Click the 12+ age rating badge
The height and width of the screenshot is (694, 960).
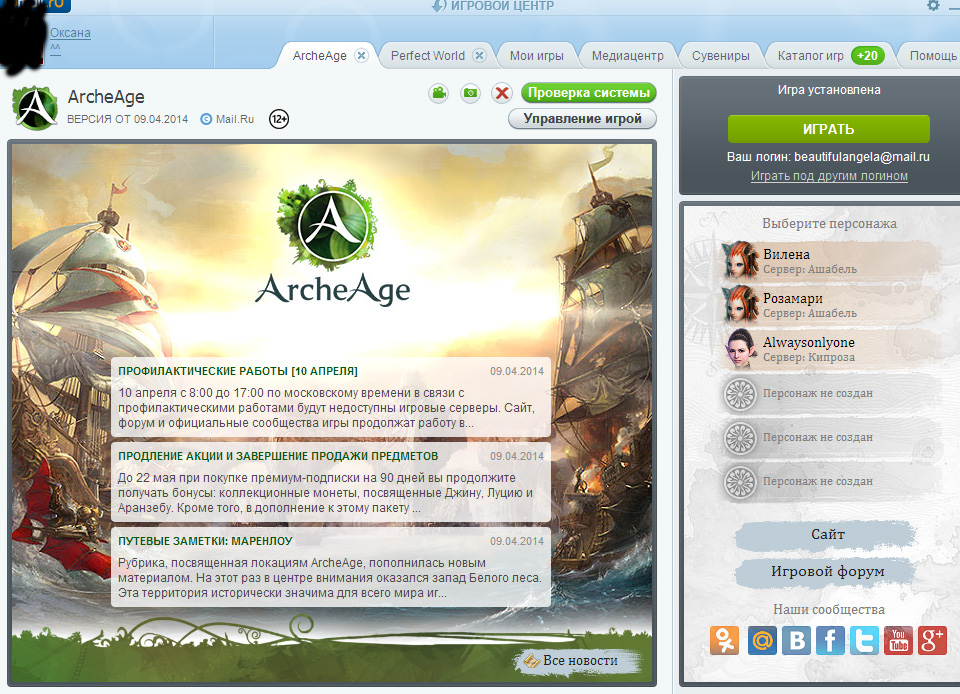(x=279, y=119)
